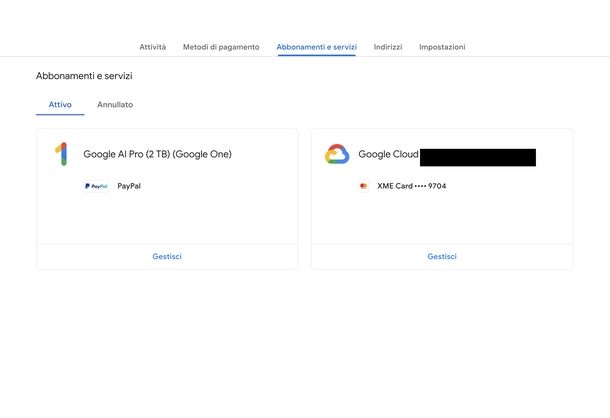Open the Attività tab
Screen dimensions: 610x418
(152, 47)
